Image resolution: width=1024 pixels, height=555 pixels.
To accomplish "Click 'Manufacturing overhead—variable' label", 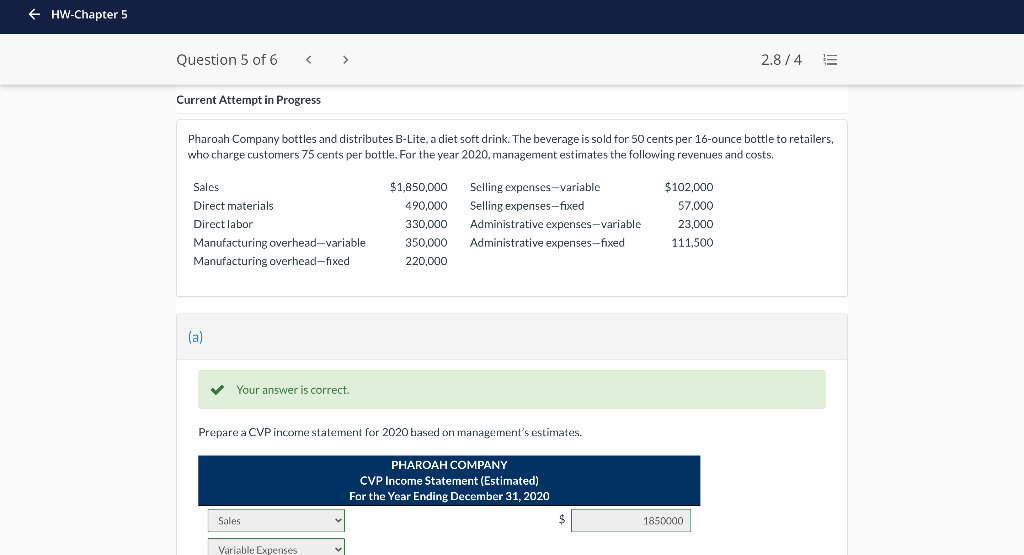I will 280,242.
